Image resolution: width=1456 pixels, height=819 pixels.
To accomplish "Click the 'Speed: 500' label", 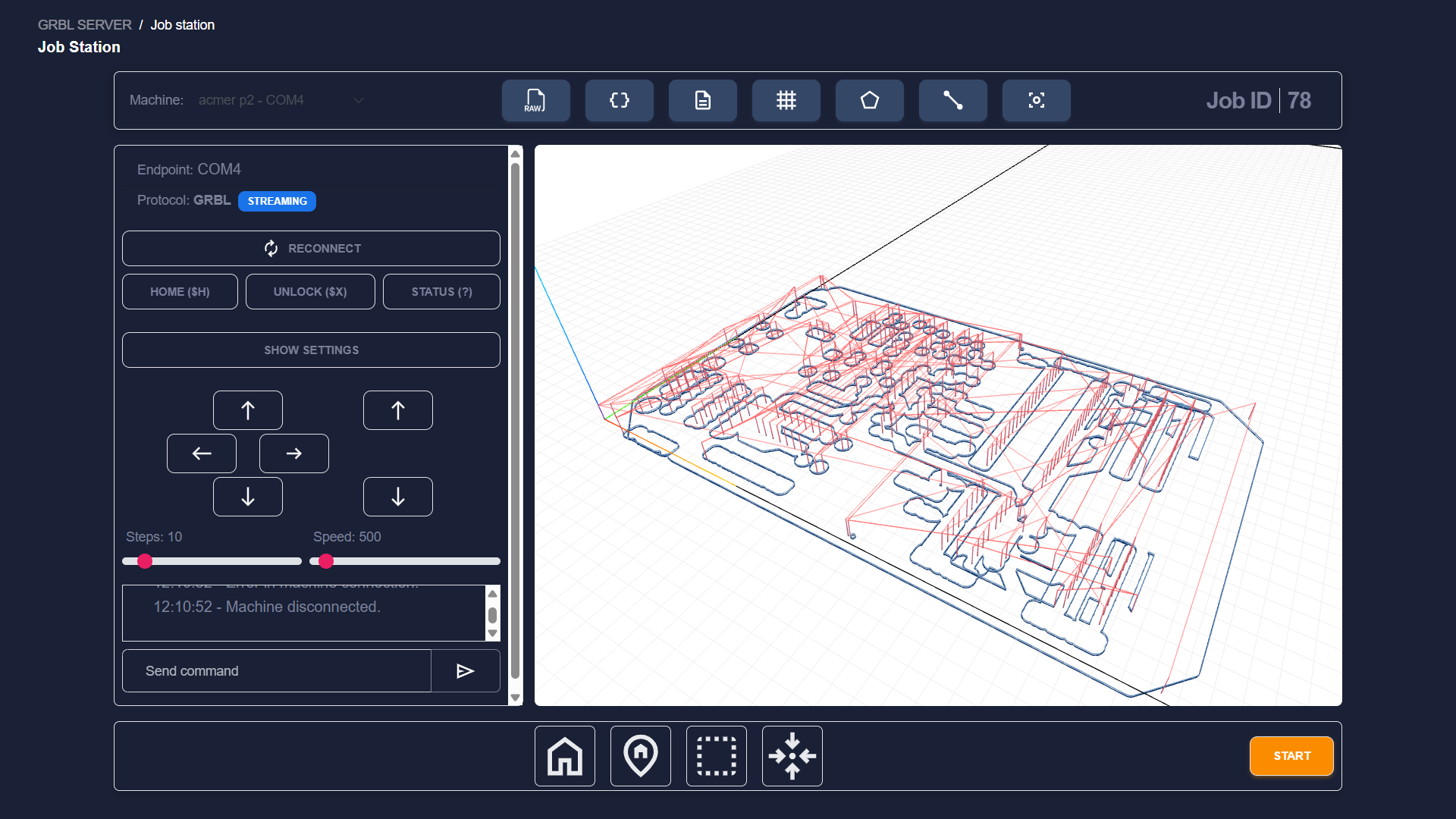I will pos(347,537).
